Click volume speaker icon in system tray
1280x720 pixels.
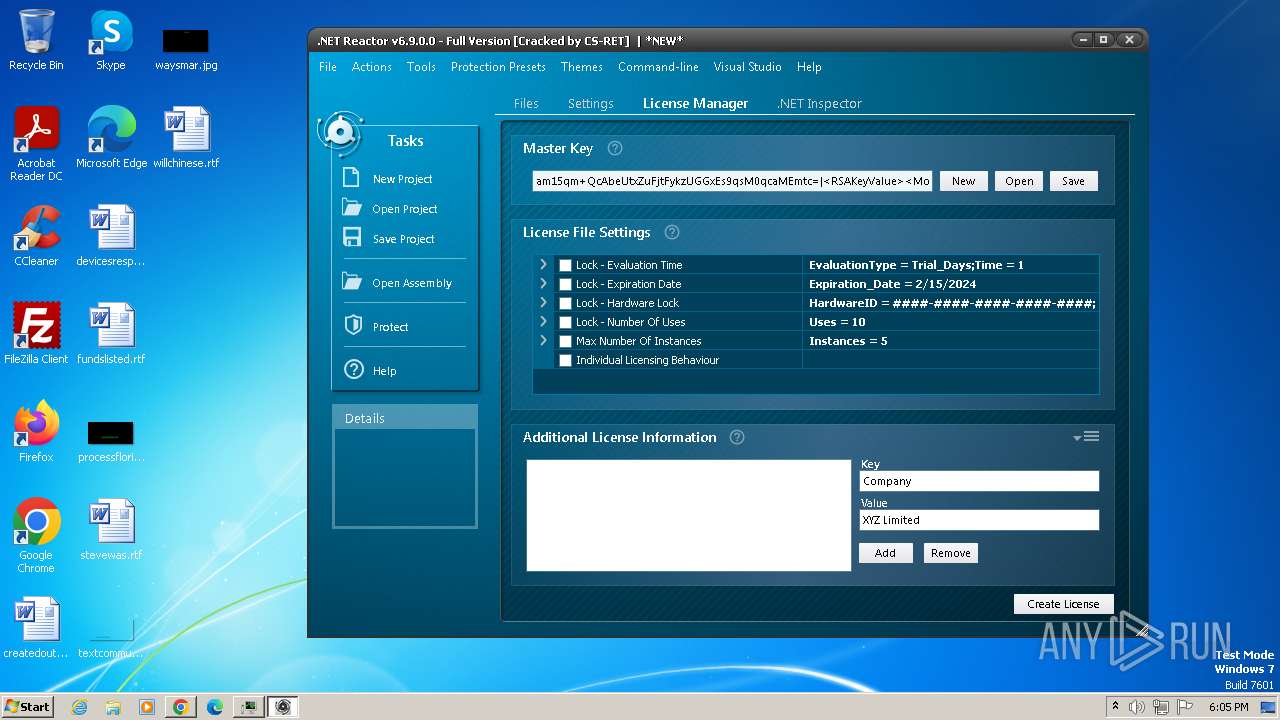(x=1137, y=707)
